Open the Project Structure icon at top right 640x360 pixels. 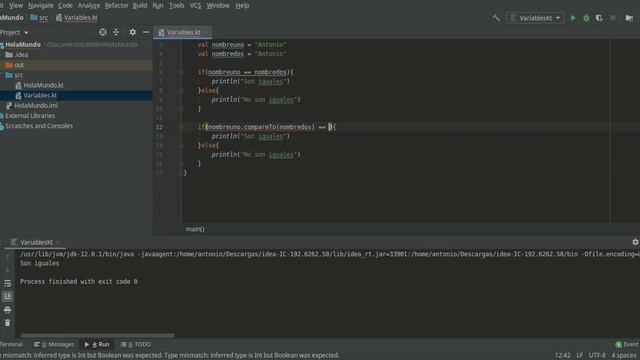coord(629,18)
